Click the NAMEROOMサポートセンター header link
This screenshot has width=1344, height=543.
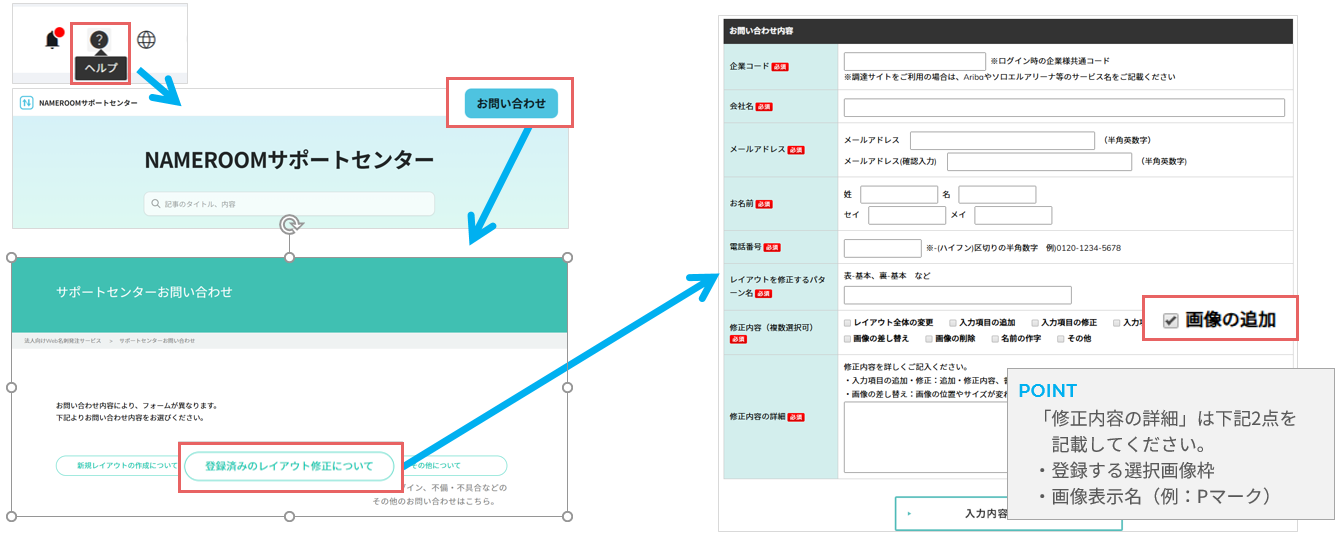tap(89, 103)
